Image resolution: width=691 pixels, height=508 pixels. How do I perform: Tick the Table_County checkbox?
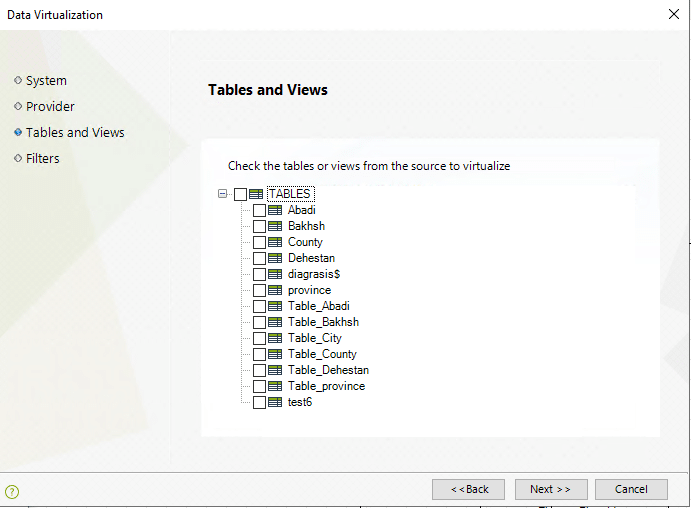pos(259,354)
